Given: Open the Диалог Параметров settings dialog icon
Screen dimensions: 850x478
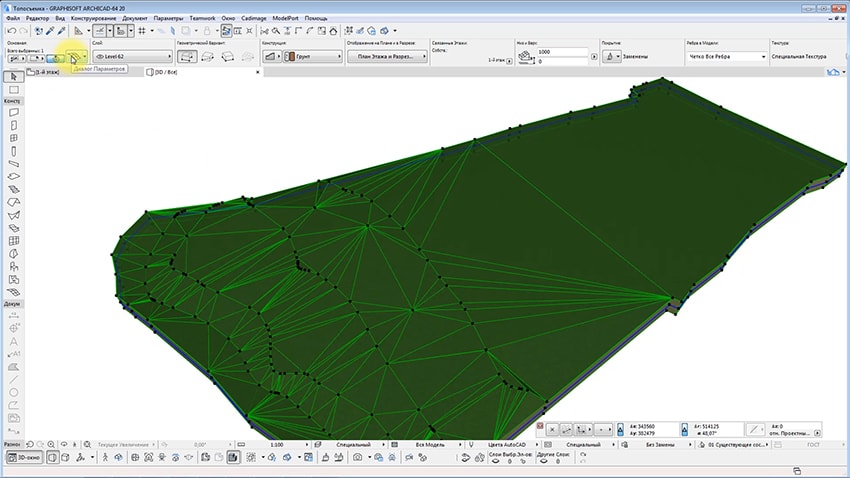Looking at the screenshot, I should (74, 57).
